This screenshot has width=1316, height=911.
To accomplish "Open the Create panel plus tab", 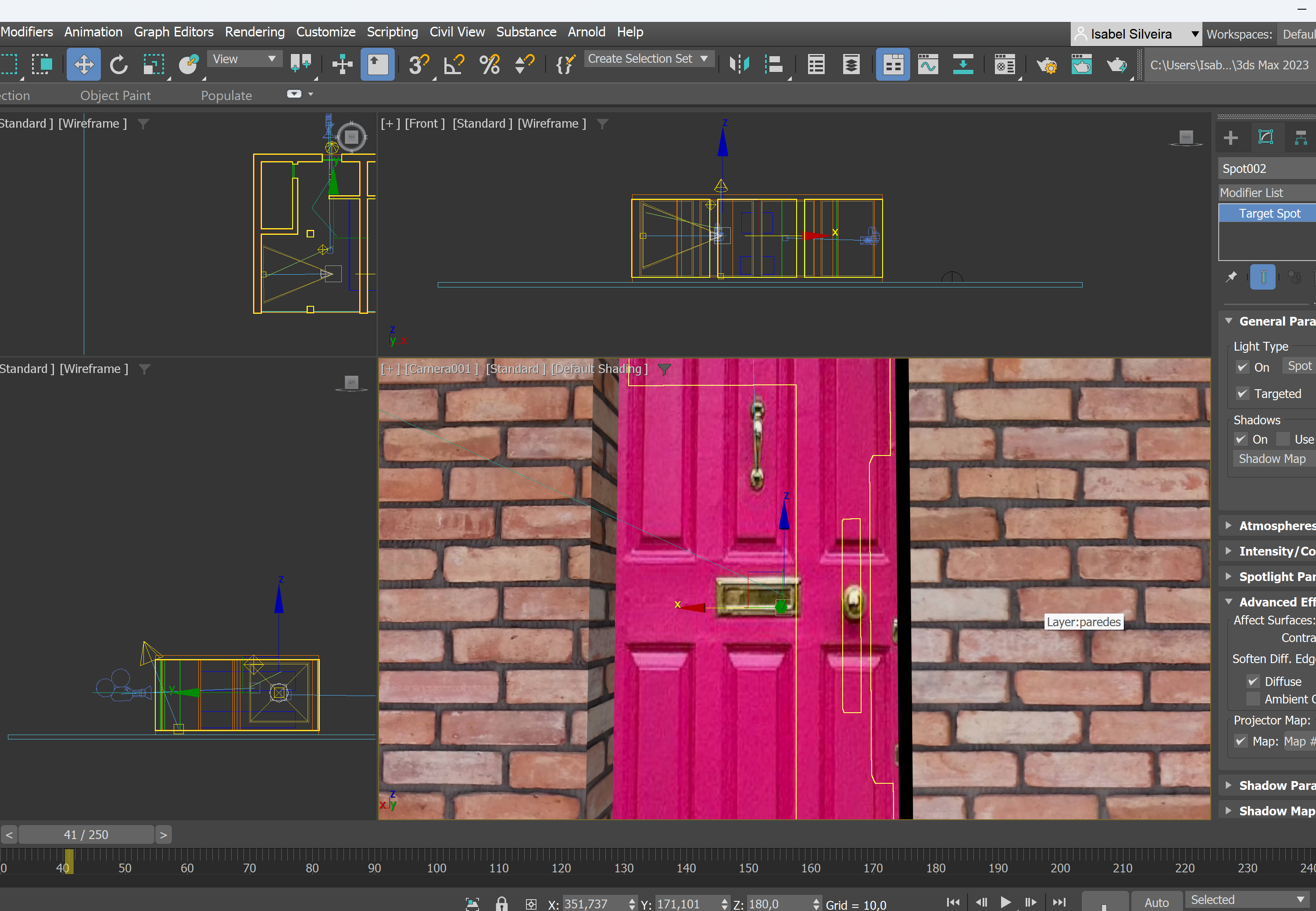I will (1230, 137).
